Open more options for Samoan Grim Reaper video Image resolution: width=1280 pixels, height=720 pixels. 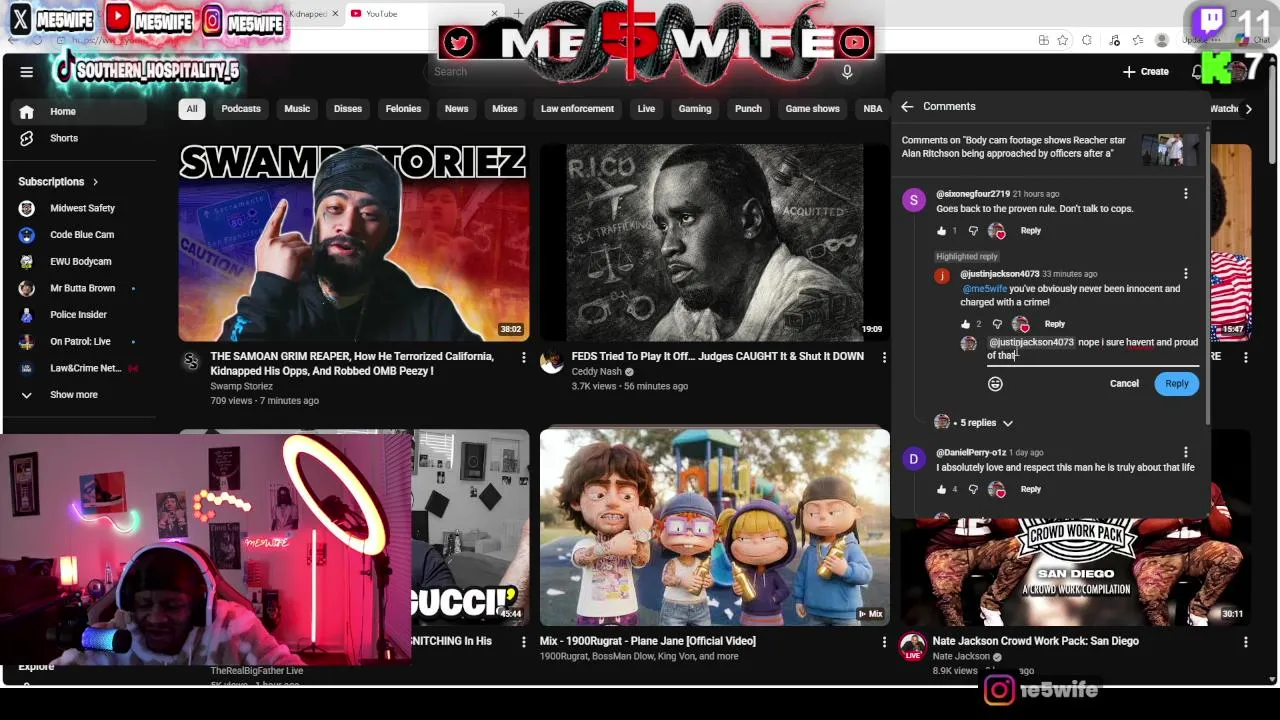523,357
